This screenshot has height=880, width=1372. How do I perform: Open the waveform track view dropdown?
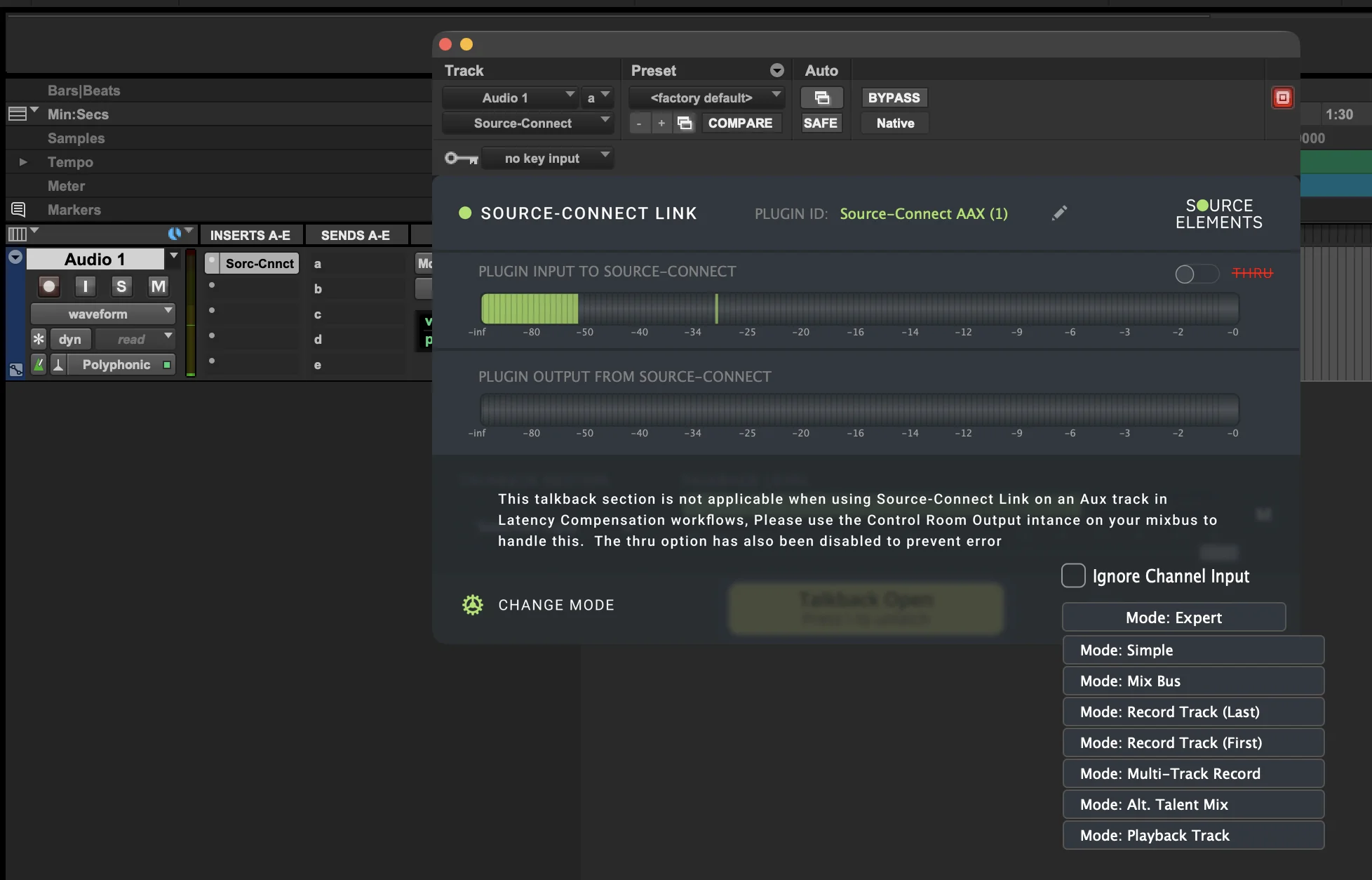pyautogui.click(x=102, y=314)
